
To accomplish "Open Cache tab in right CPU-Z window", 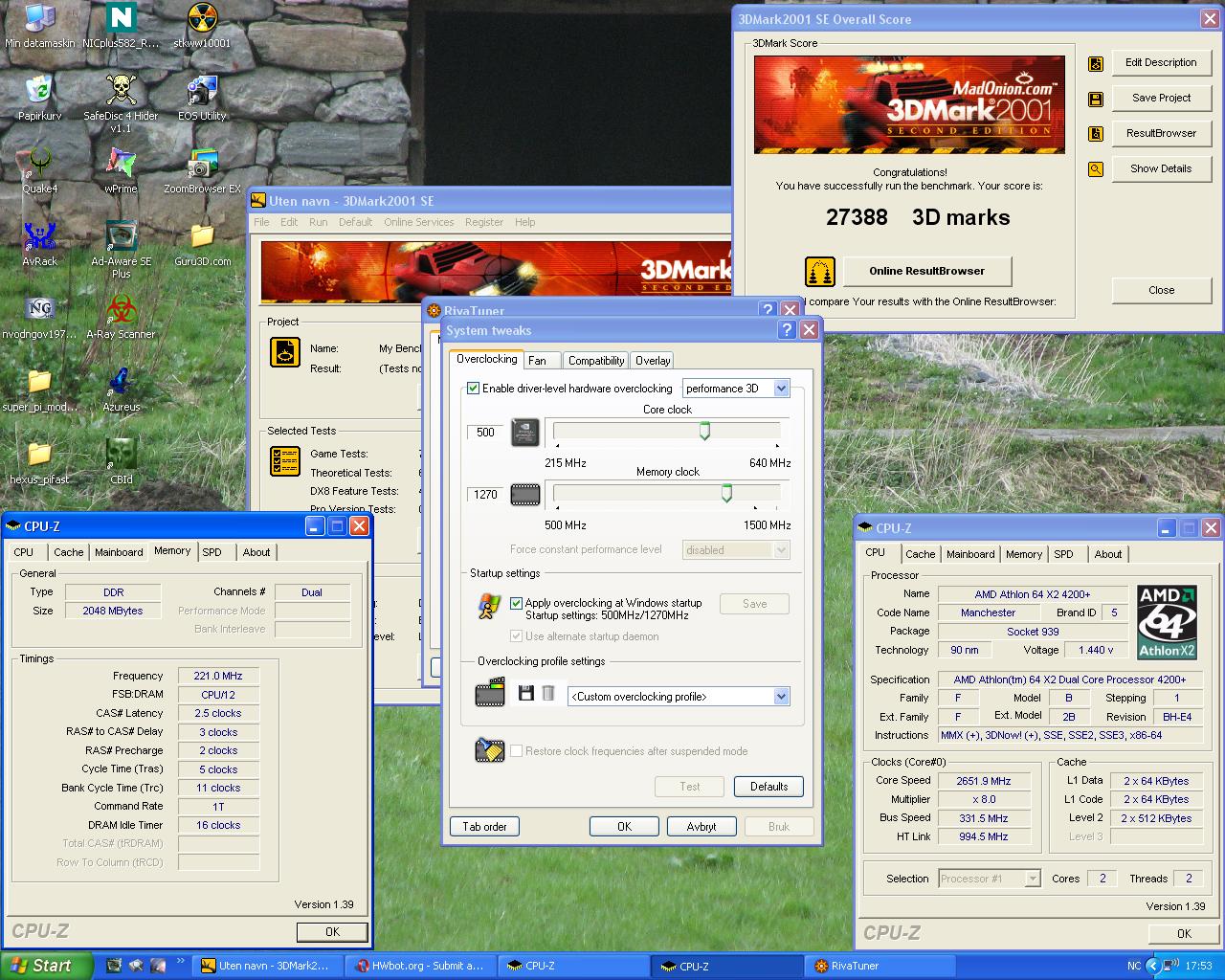I will (920, 554).
